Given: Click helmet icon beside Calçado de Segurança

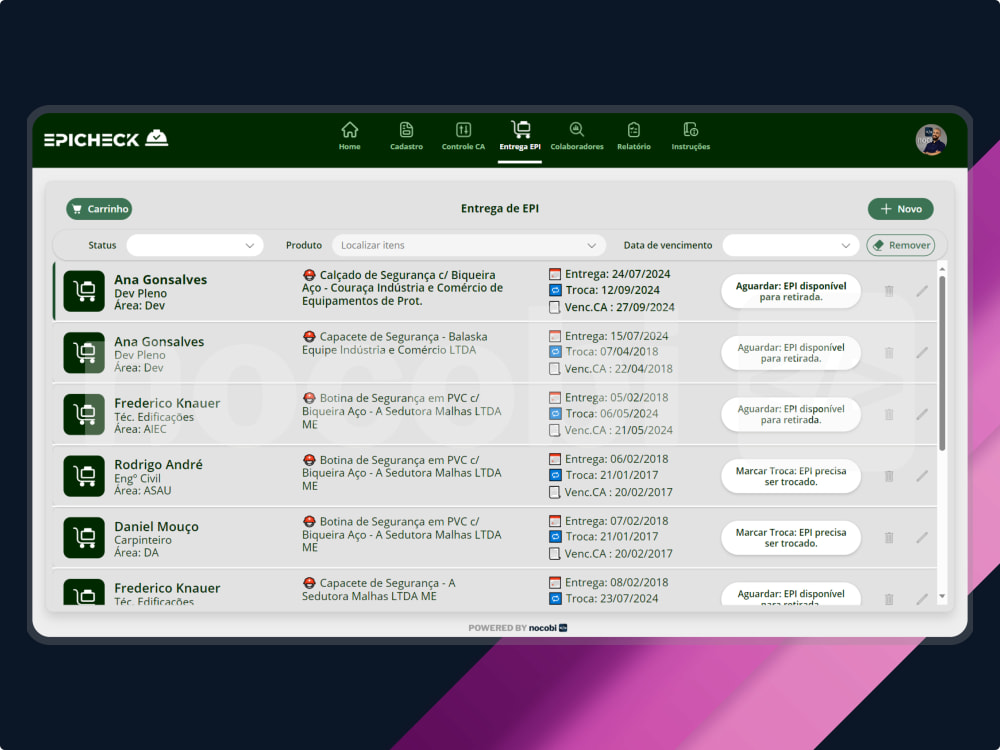Looking at the screenshot, I should coord(309,275).
